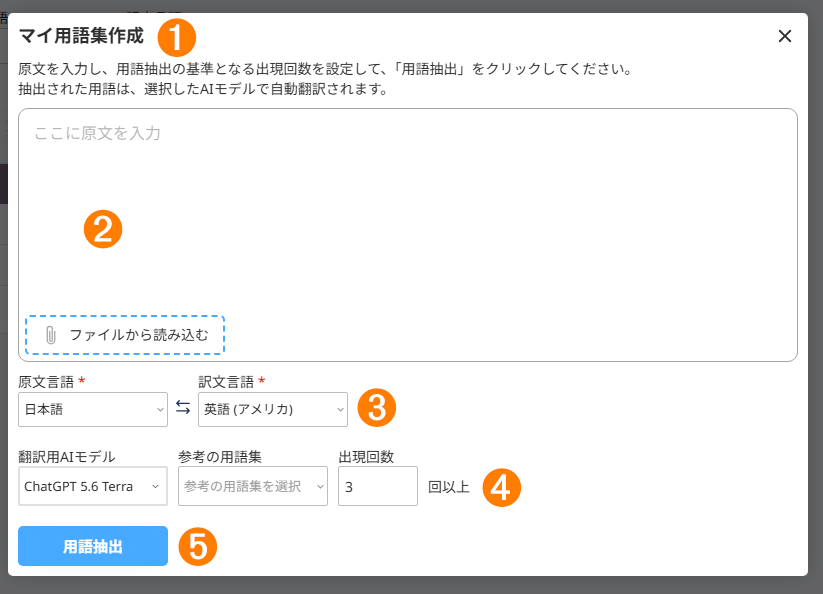Close the マイ用語集作成 dialog
This screenshot has height=594, width=823.
tap(785, 36)
